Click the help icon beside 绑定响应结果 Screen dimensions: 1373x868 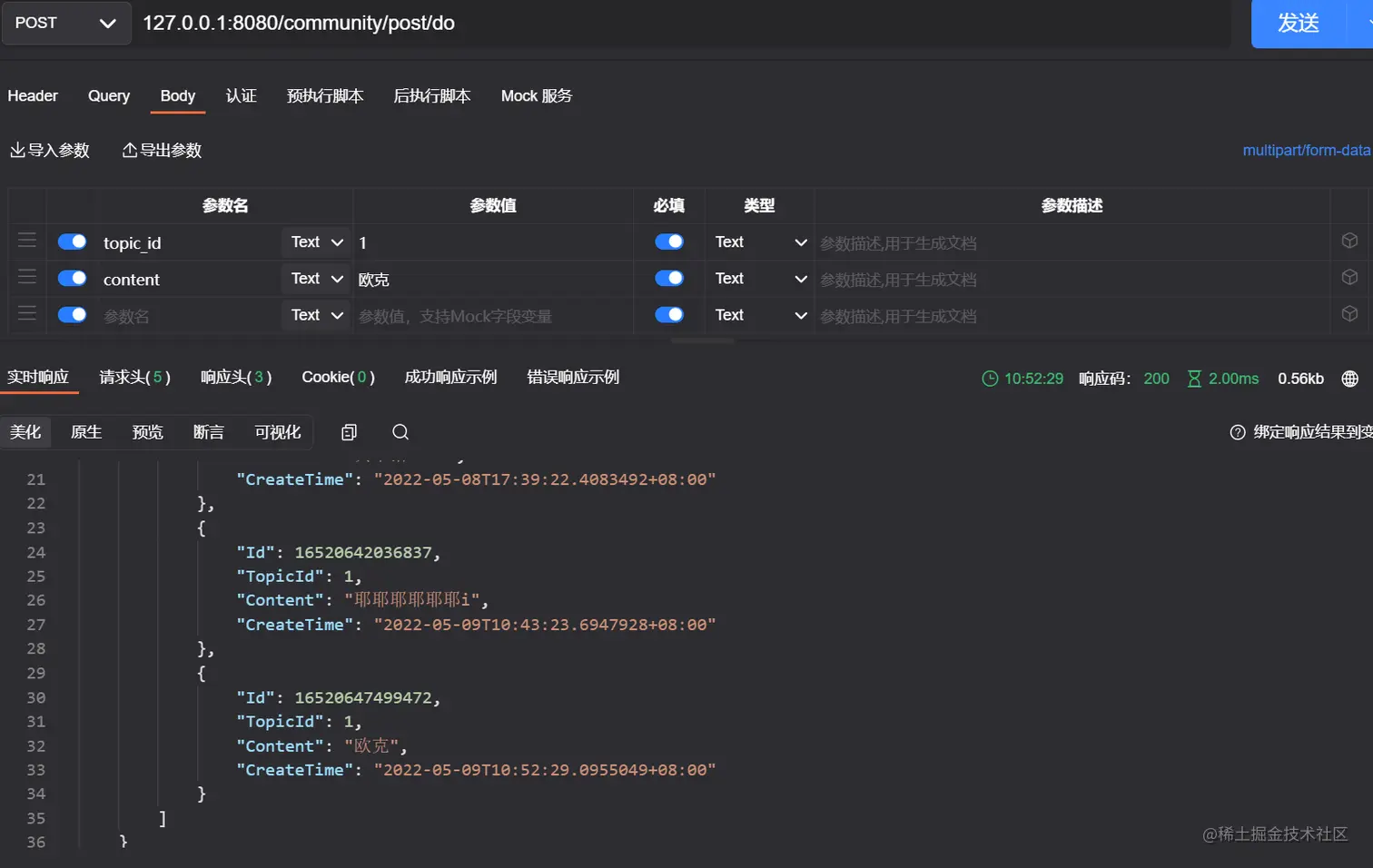point(1238,432)
